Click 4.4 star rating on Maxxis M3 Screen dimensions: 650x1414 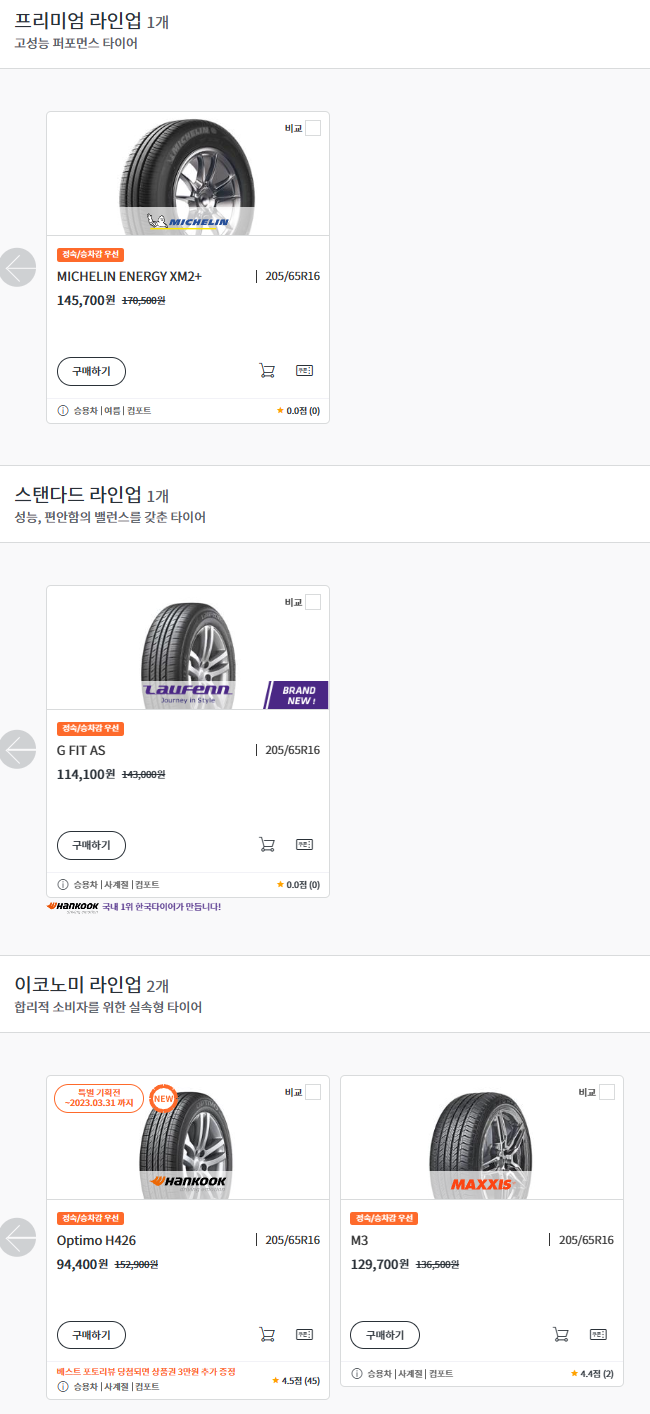point(592,1374)
